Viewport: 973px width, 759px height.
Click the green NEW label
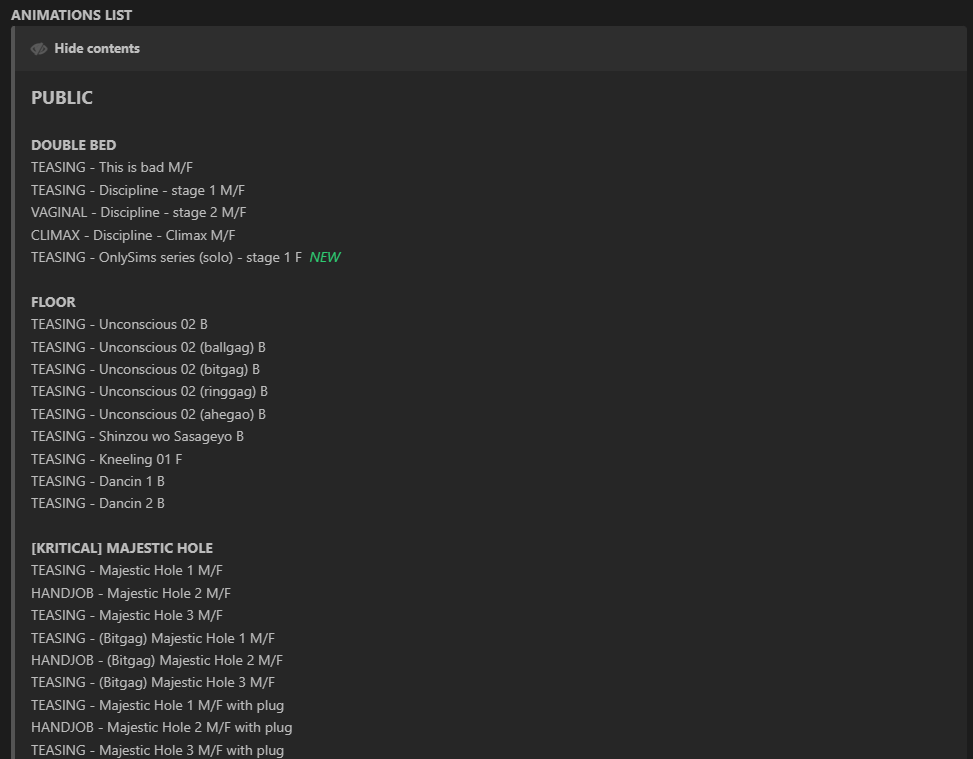click(325, 257)
